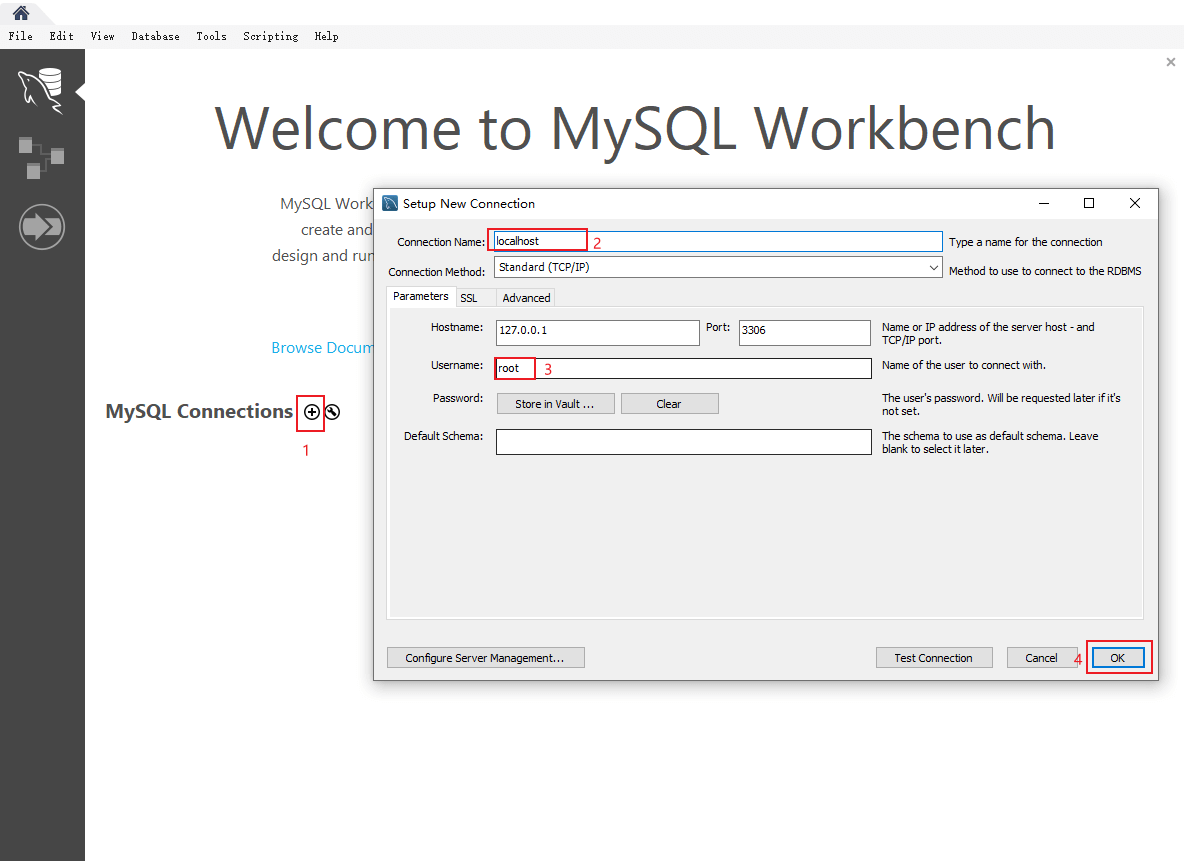
Task: Open the Migration wizard sidebar icon
Action: [x=42, y=227]
